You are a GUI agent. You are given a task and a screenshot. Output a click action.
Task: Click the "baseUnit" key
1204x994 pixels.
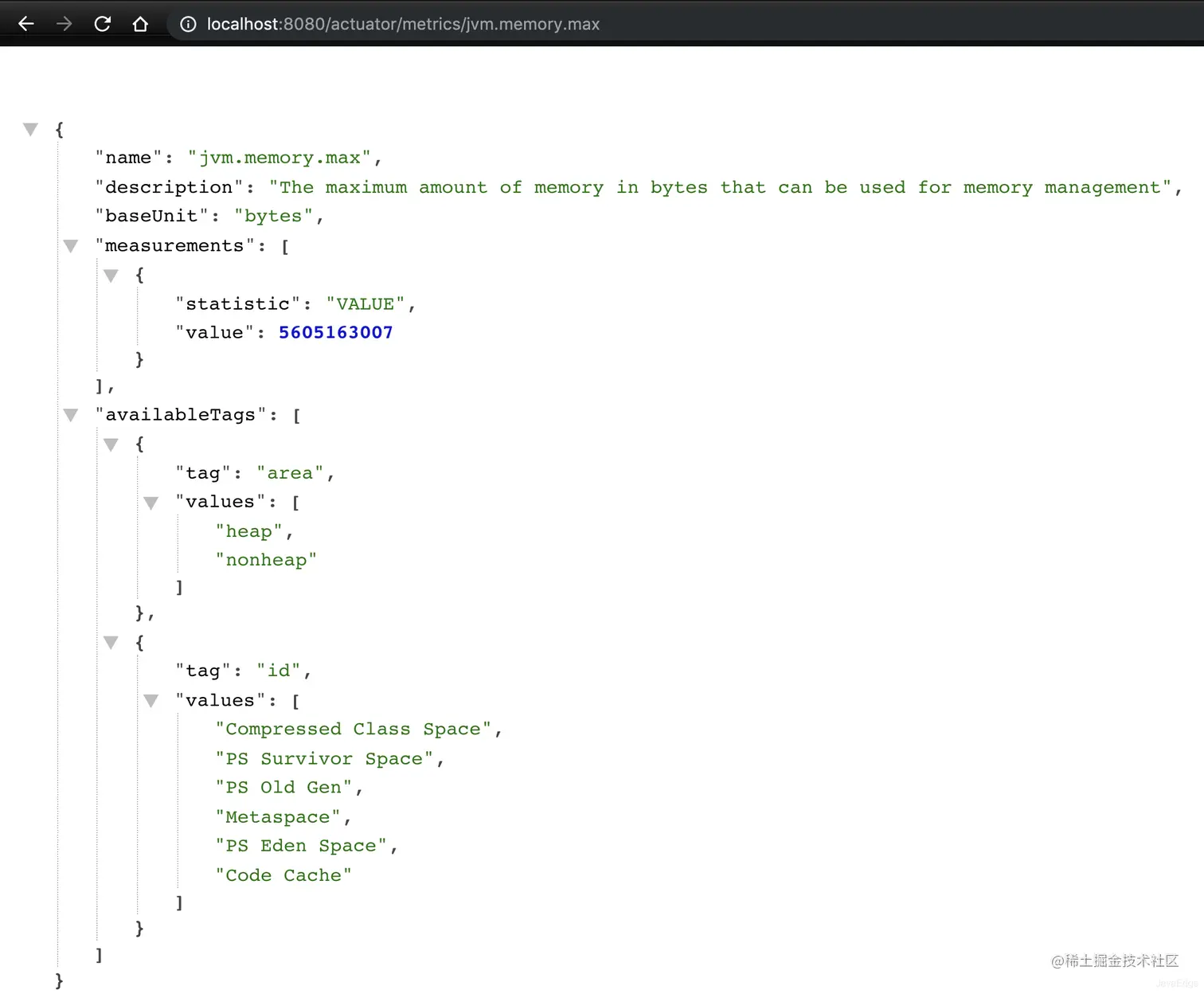[x=152, y=216]
